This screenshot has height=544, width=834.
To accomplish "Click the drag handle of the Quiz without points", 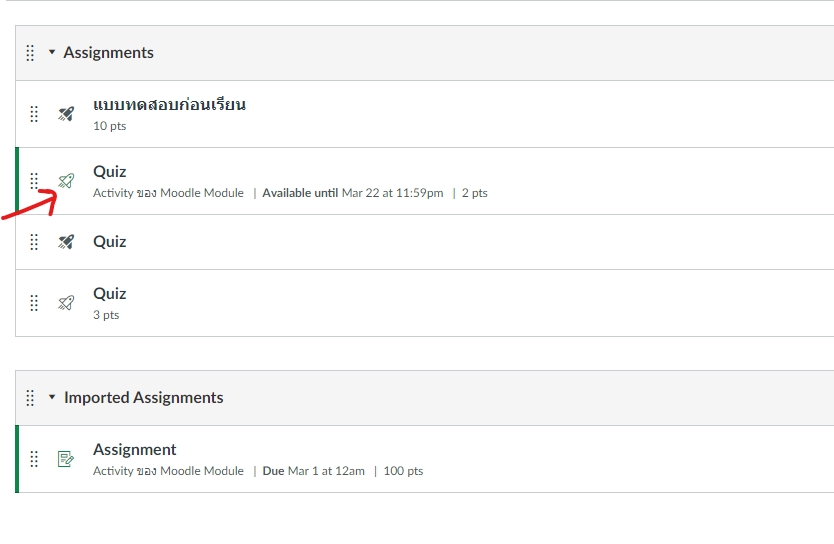I will [34, 242].
